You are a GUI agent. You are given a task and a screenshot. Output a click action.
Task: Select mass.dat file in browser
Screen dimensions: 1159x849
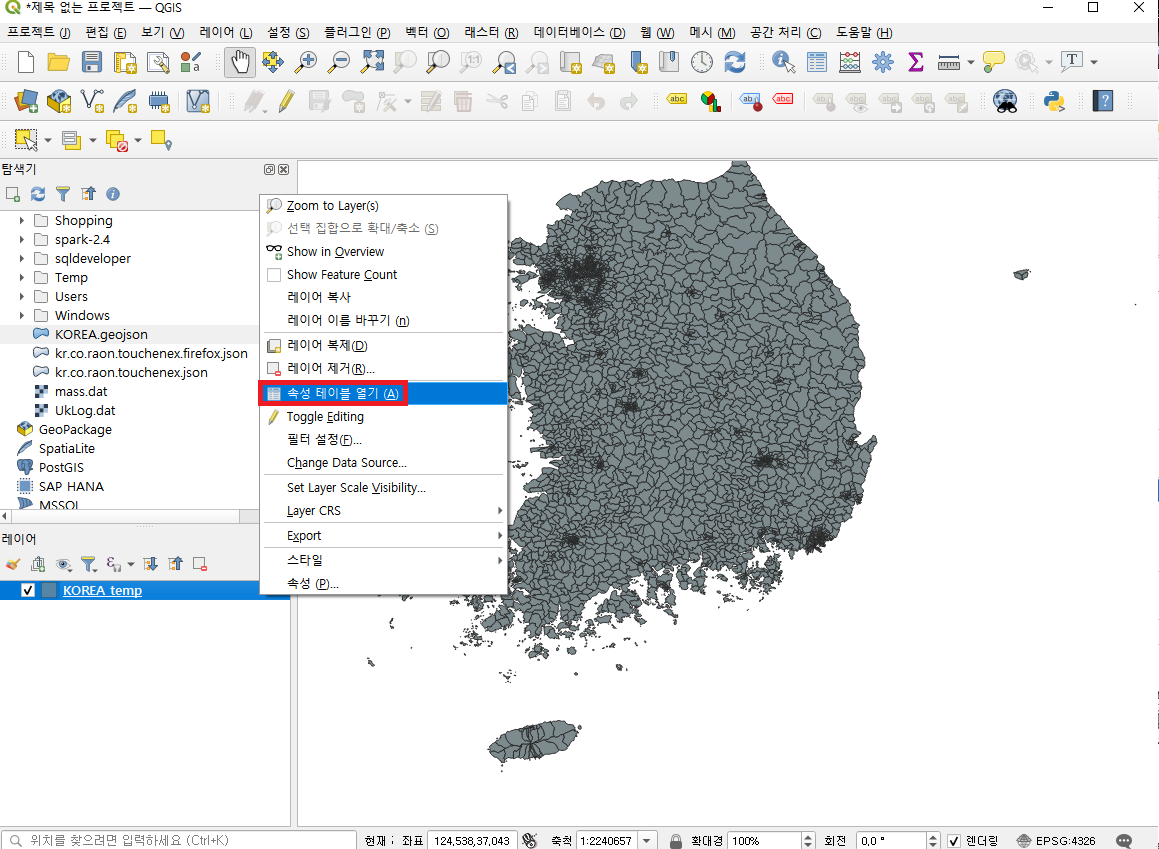coord(81,392)
